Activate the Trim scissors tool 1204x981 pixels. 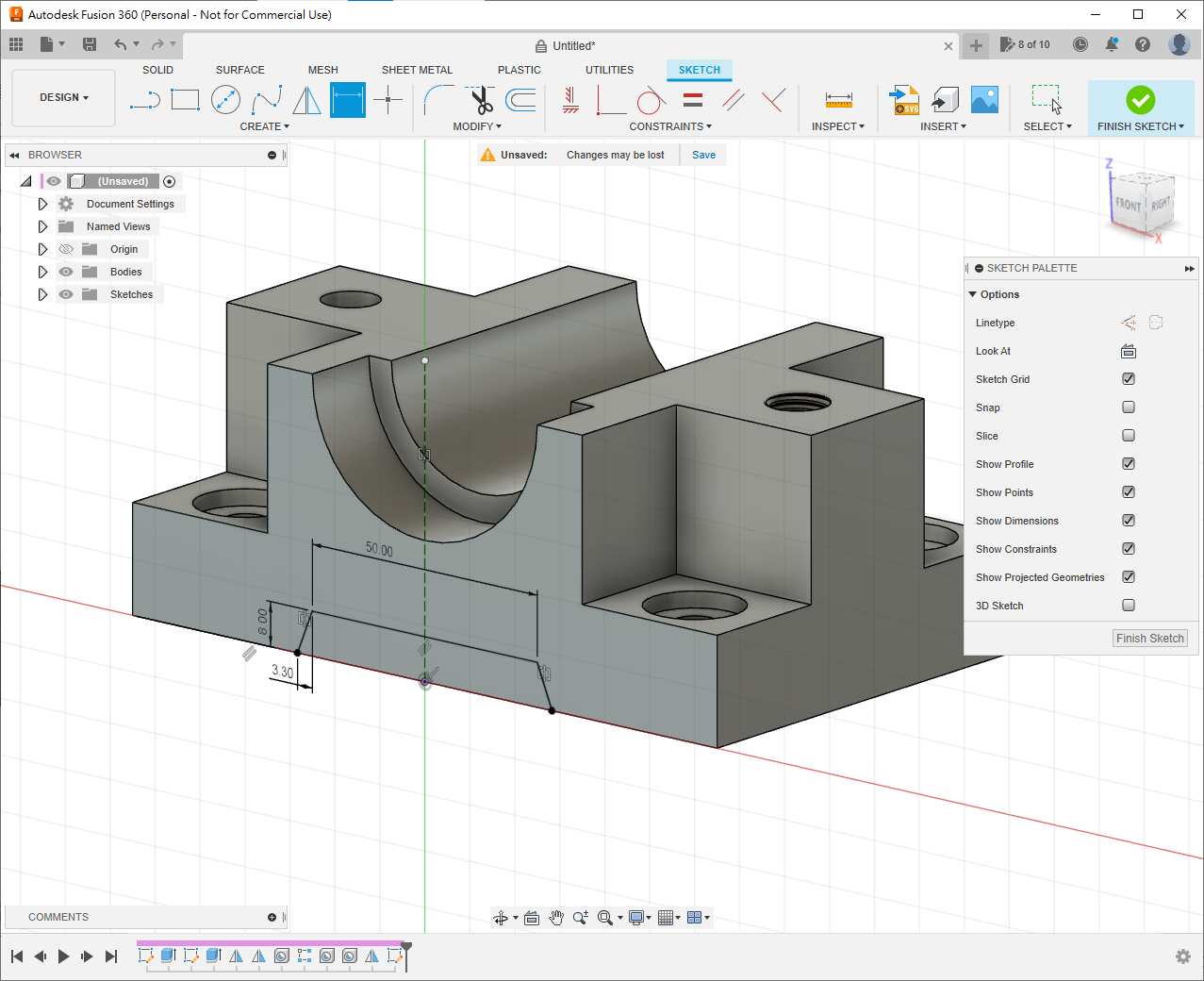point(481,100)
